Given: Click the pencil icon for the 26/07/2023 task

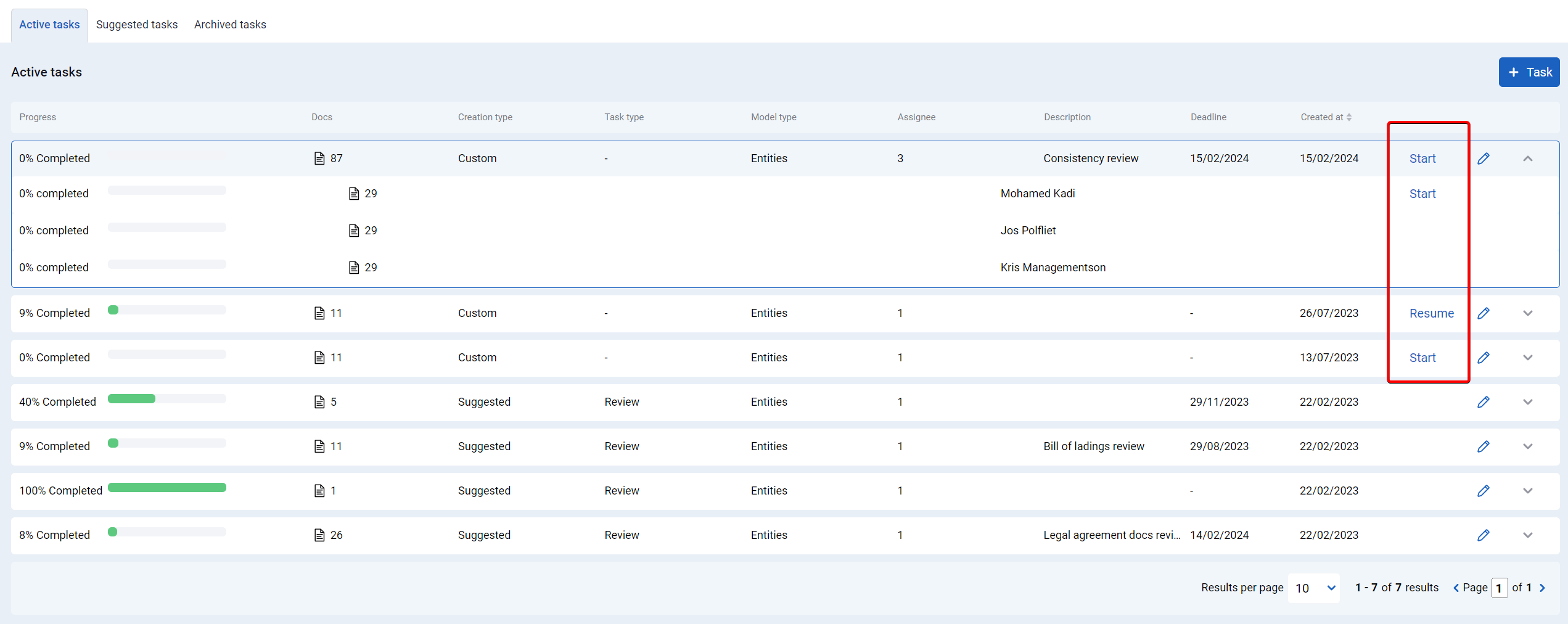Looking at the screenshot, I should pos(1484,313).
